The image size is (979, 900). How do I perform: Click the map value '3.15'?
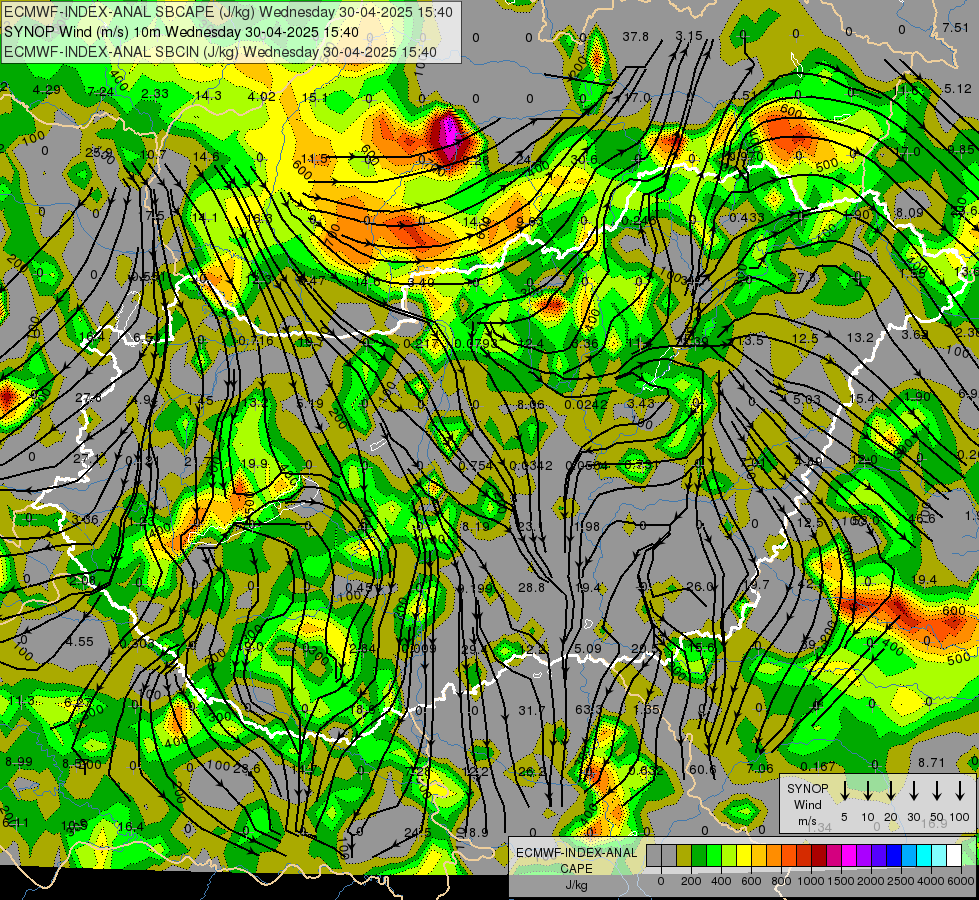(x=689, y=36)
